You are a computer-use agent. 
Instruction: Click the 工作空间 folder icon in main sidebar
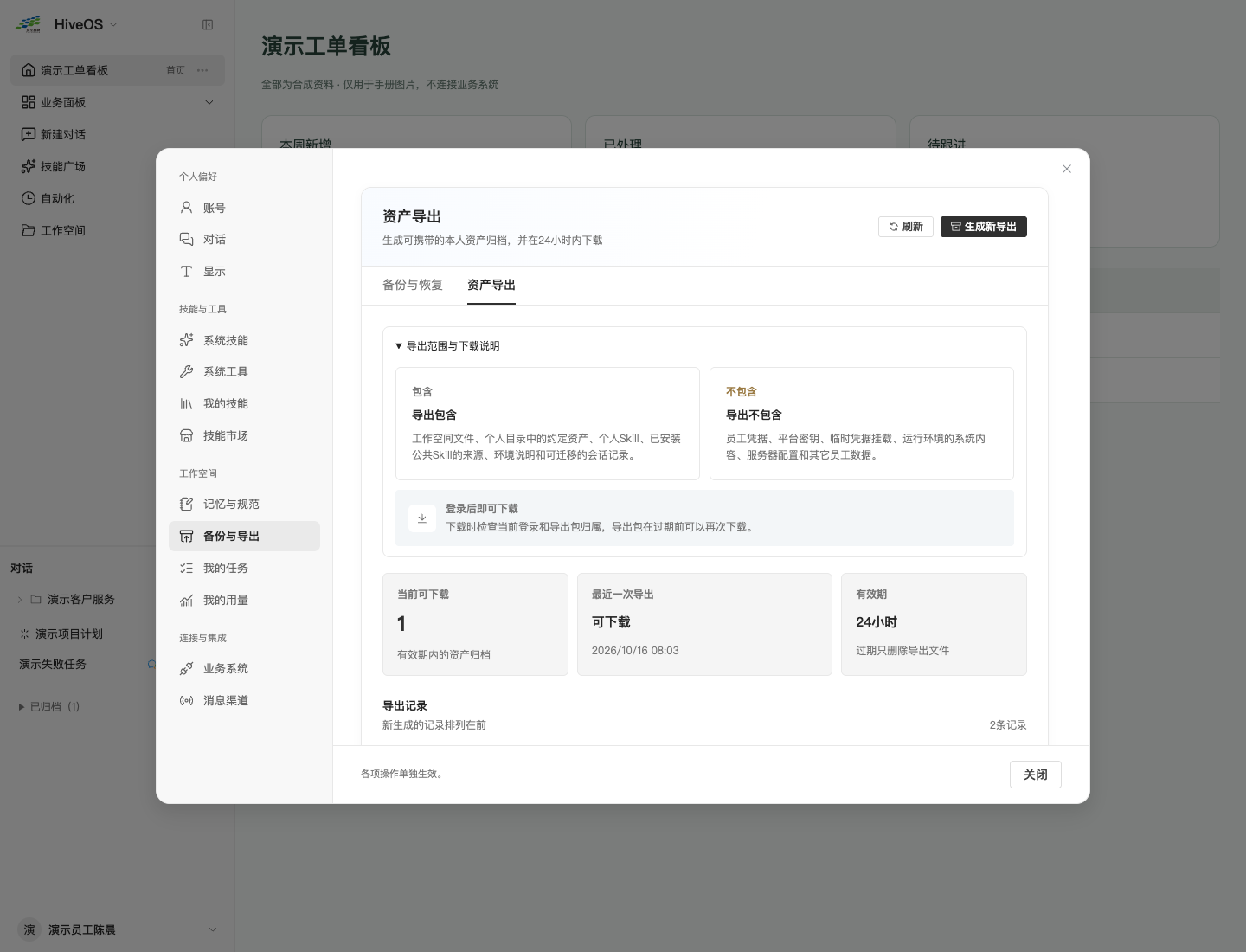[29, 230]
